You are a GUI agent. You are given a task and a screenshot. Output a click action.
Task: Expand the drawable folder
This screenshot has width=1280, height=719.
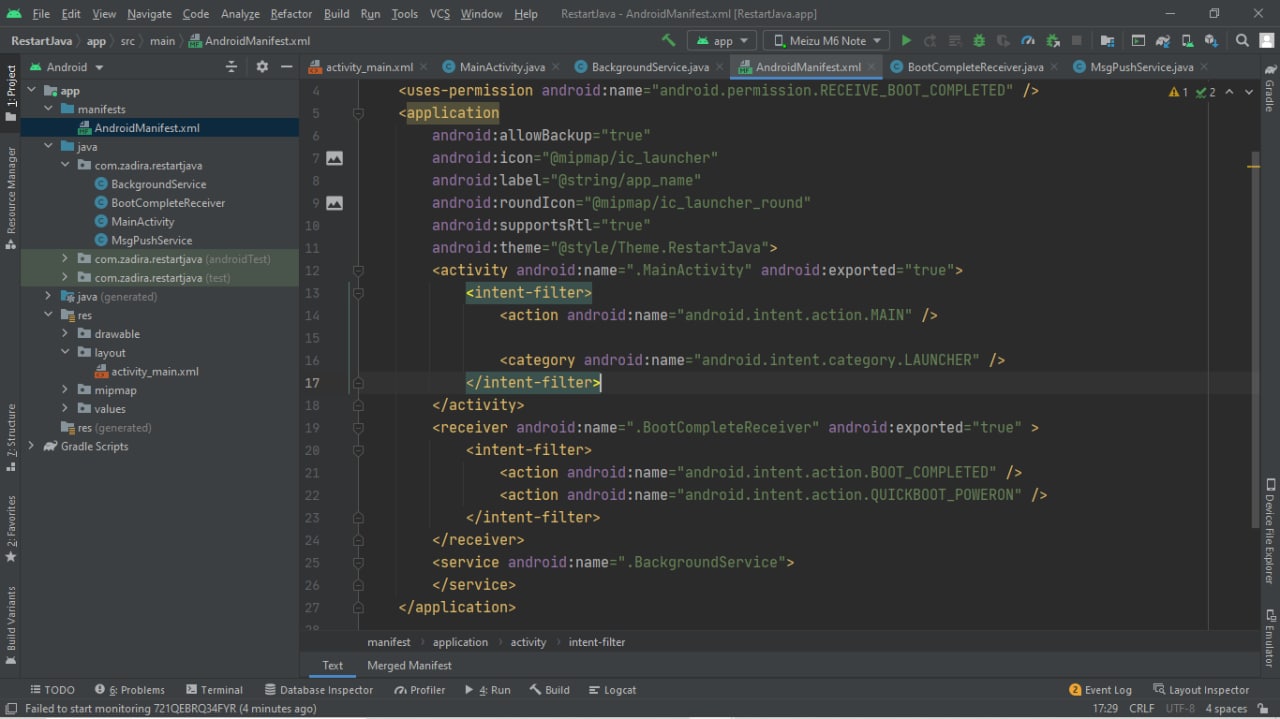tap(65, 334)
